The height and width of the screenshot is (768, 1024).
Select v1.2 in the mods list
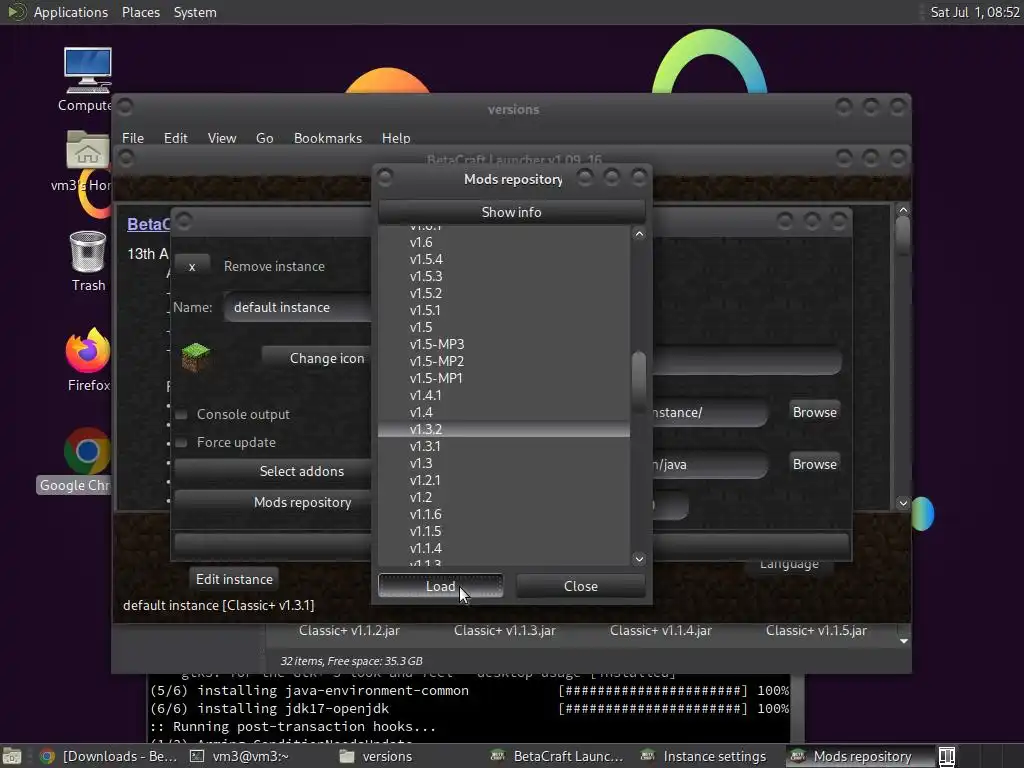[504, 497]
